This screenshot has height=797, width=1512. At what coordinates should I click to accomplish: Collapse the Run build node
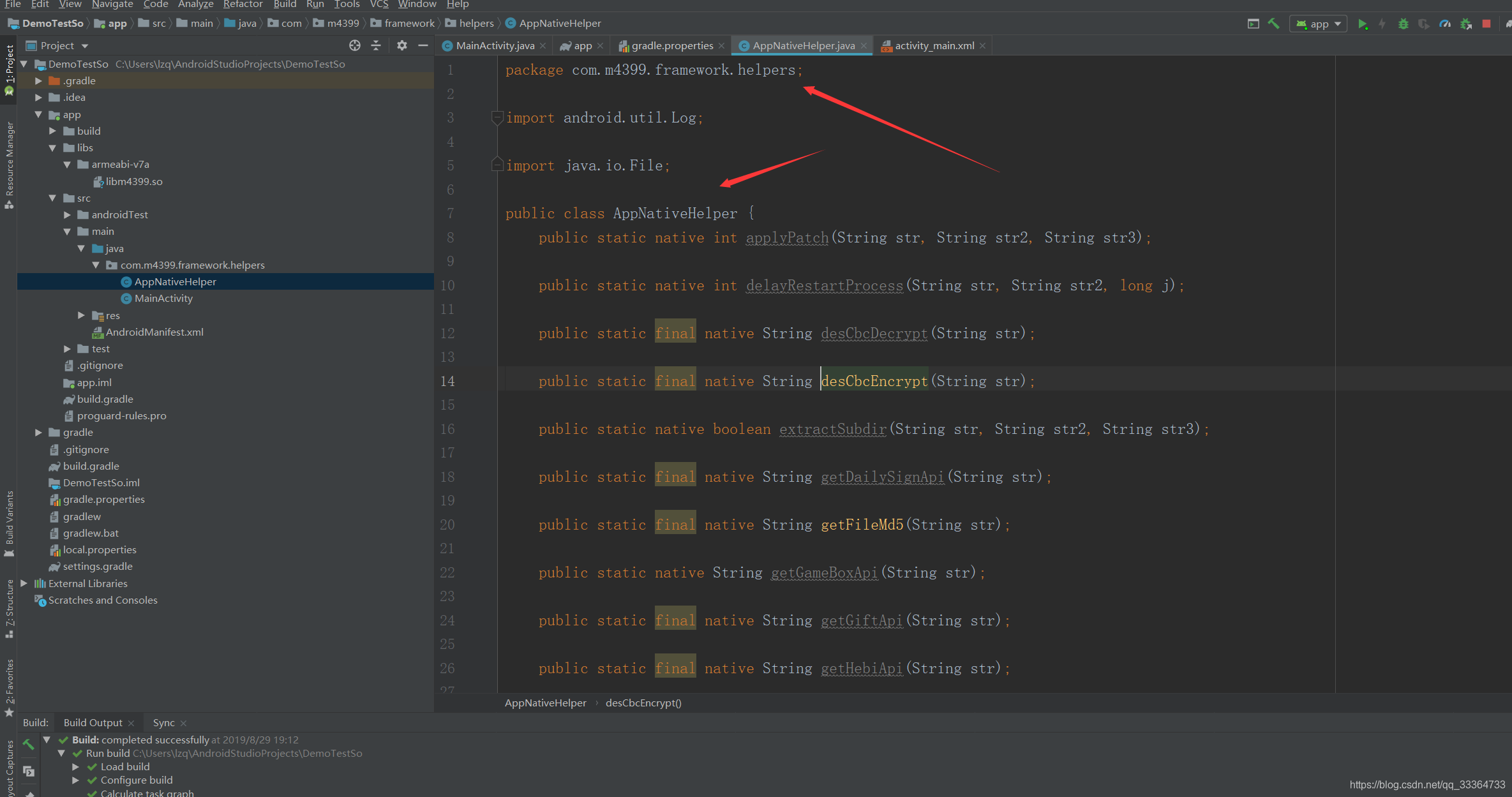(x=61, y=753)
